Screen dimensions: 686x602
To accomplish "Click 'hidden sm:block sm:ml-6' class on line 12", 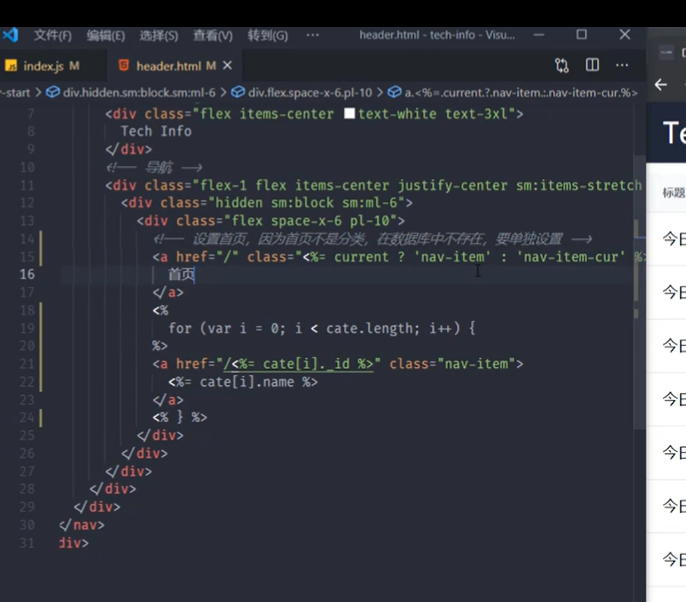I will pyautogui.click(x=306, y=203).
